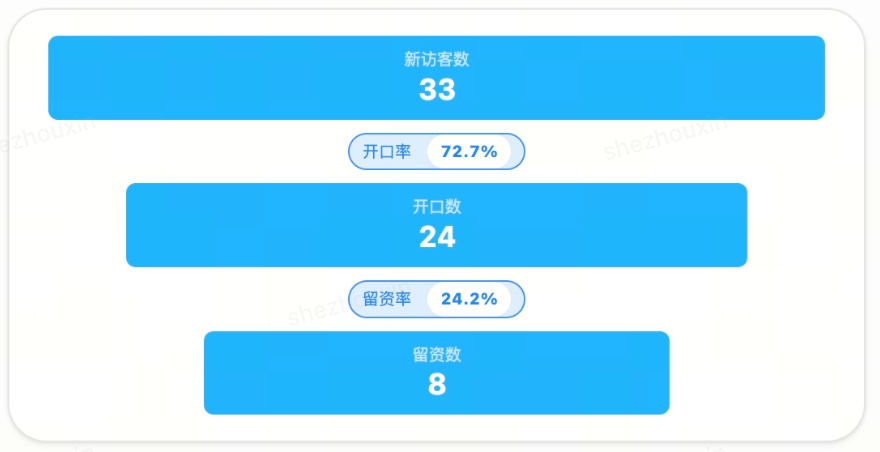
Task: Select the 留资率 label in badge
Action: click(387, 299)
